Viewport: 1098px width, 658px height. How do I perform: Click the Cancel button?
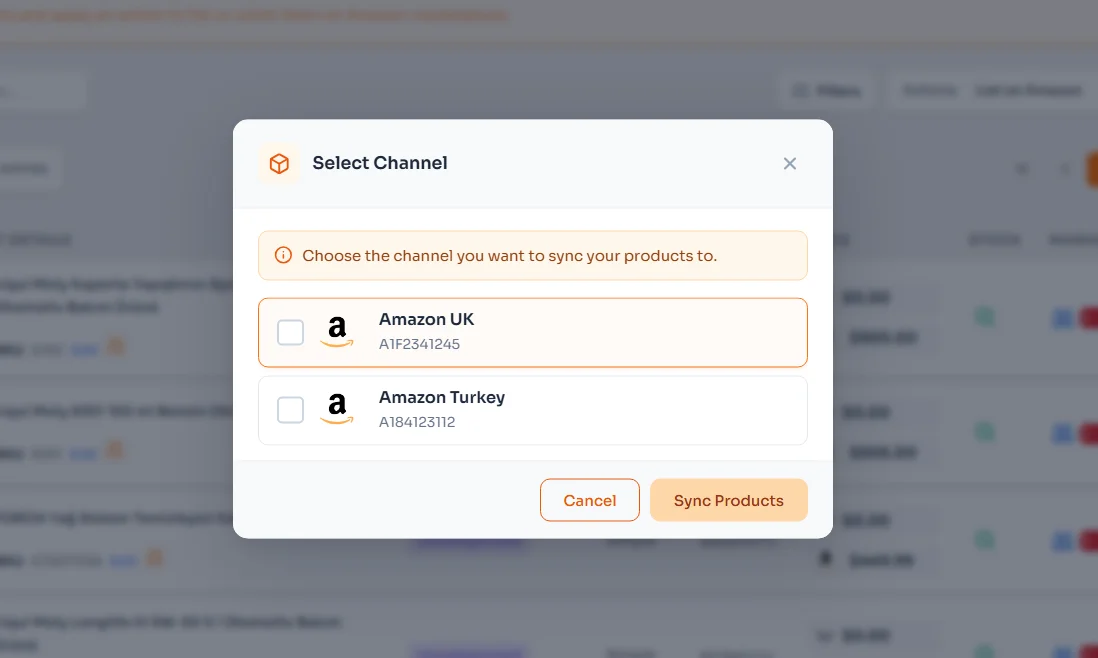point(590,500)
